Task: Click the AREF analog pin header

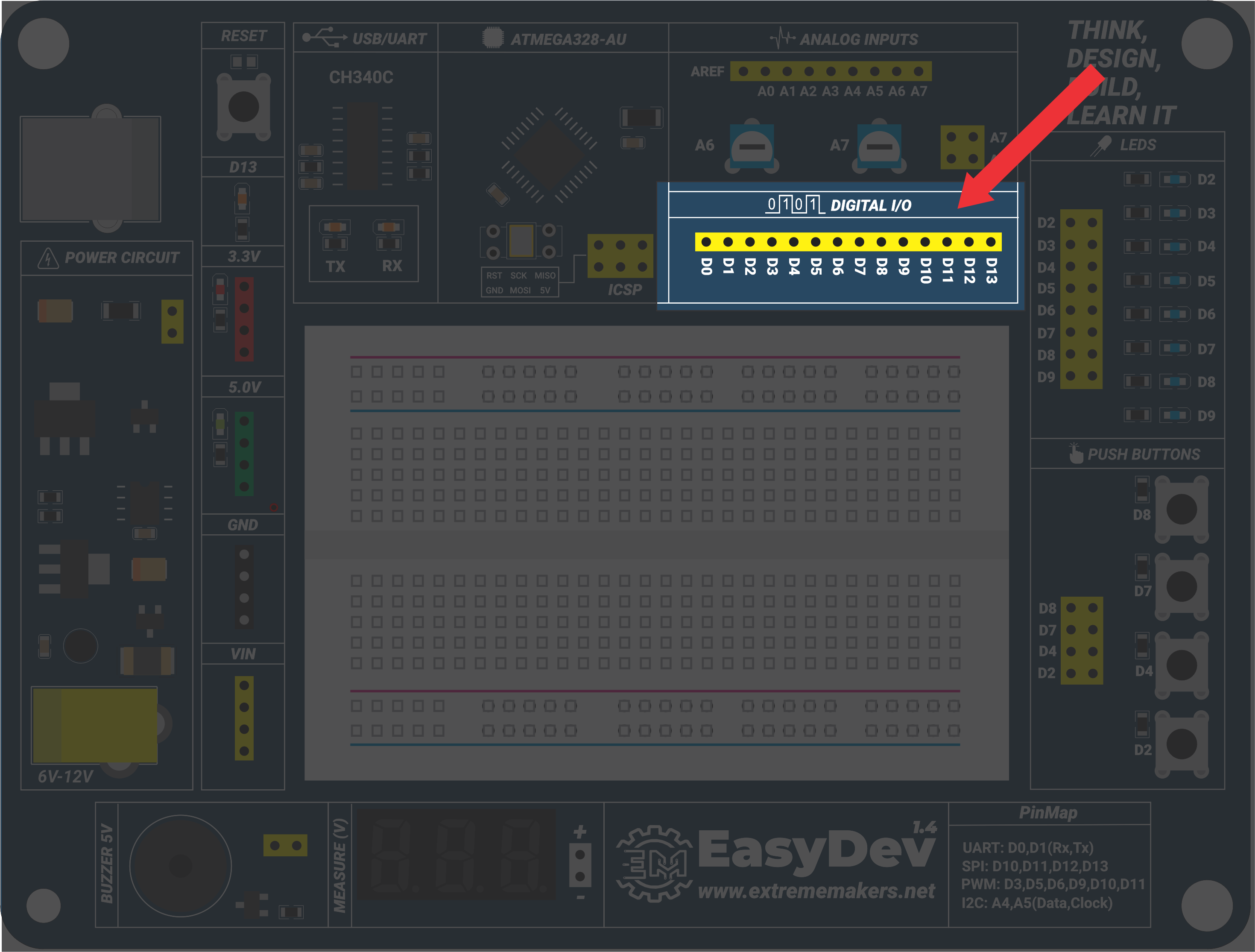Action: [831, 71]
